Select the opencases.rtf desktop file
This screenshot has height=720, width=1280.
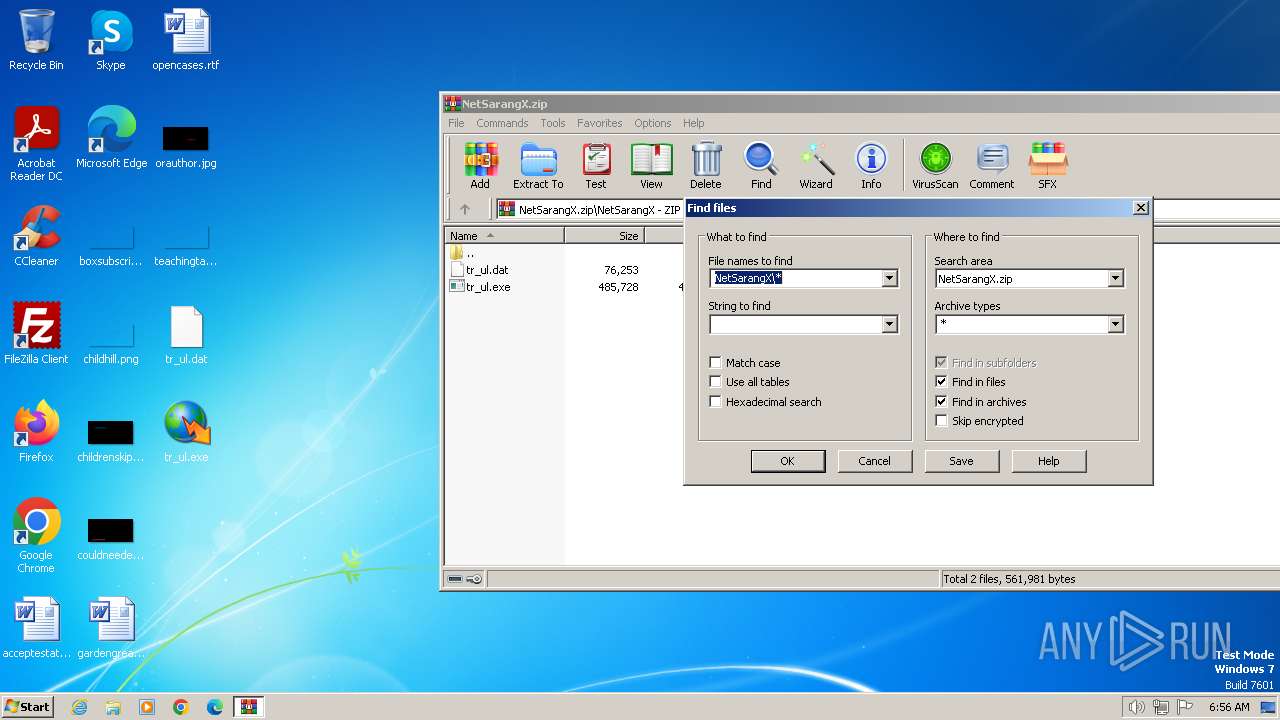pos(186,40)
